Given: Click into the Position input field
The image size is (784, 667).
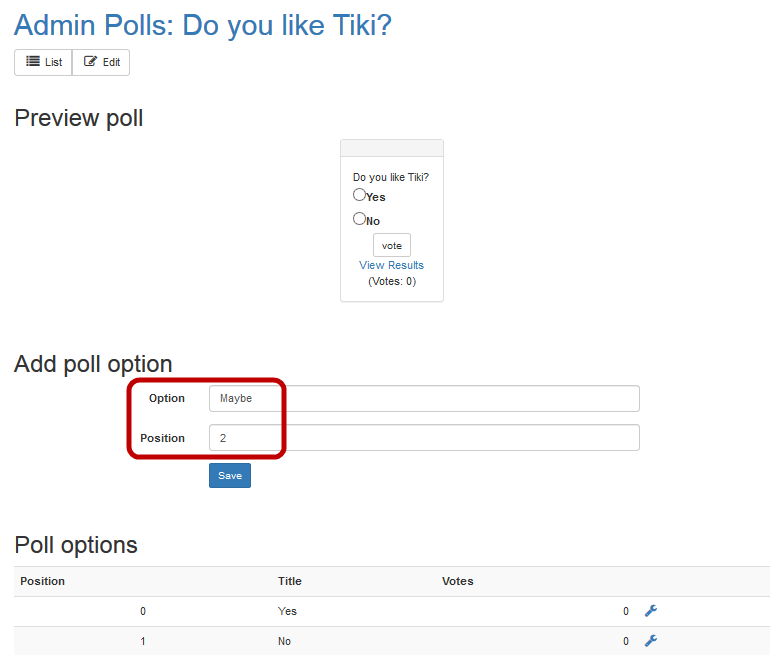Looking at the screenshot, I should click(x=424, y=438).
